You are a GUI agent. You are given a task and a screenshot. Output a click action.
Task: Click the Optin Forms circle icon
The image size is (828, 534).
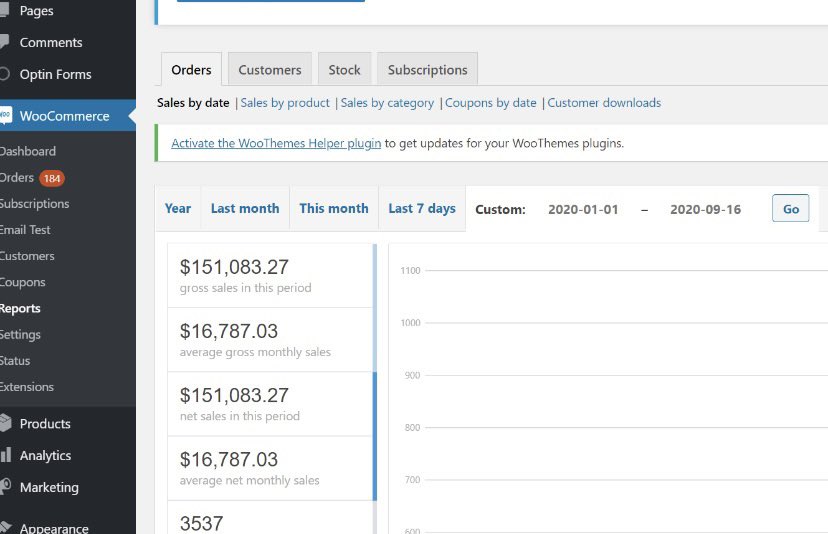4,73
